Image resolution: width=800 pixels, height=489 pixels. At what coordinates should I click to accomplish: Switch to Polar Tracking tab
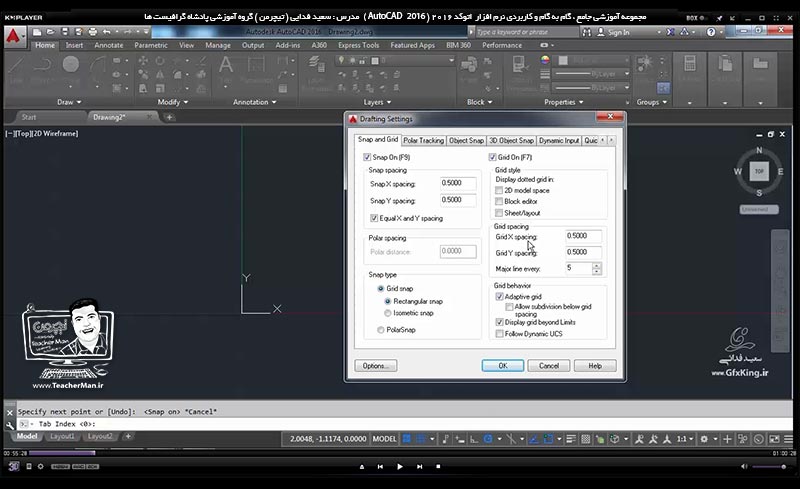[423, 140]
